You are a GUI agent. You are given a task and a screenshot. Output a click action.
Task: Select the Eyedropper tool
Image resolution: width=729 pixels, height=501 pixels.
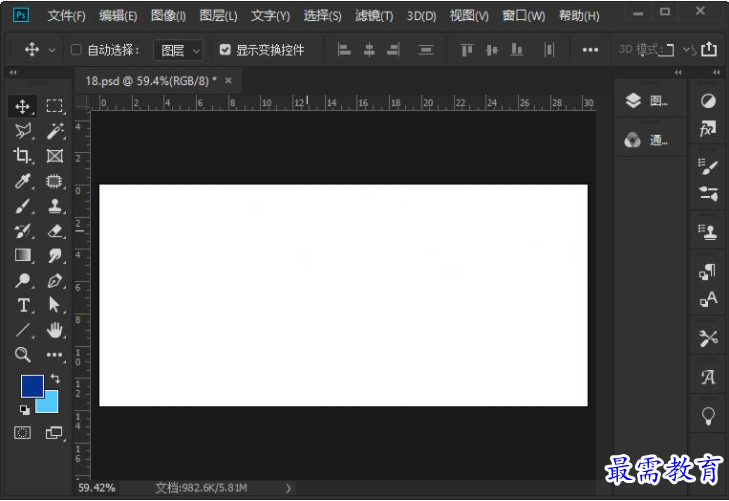[x=22, y=181]
